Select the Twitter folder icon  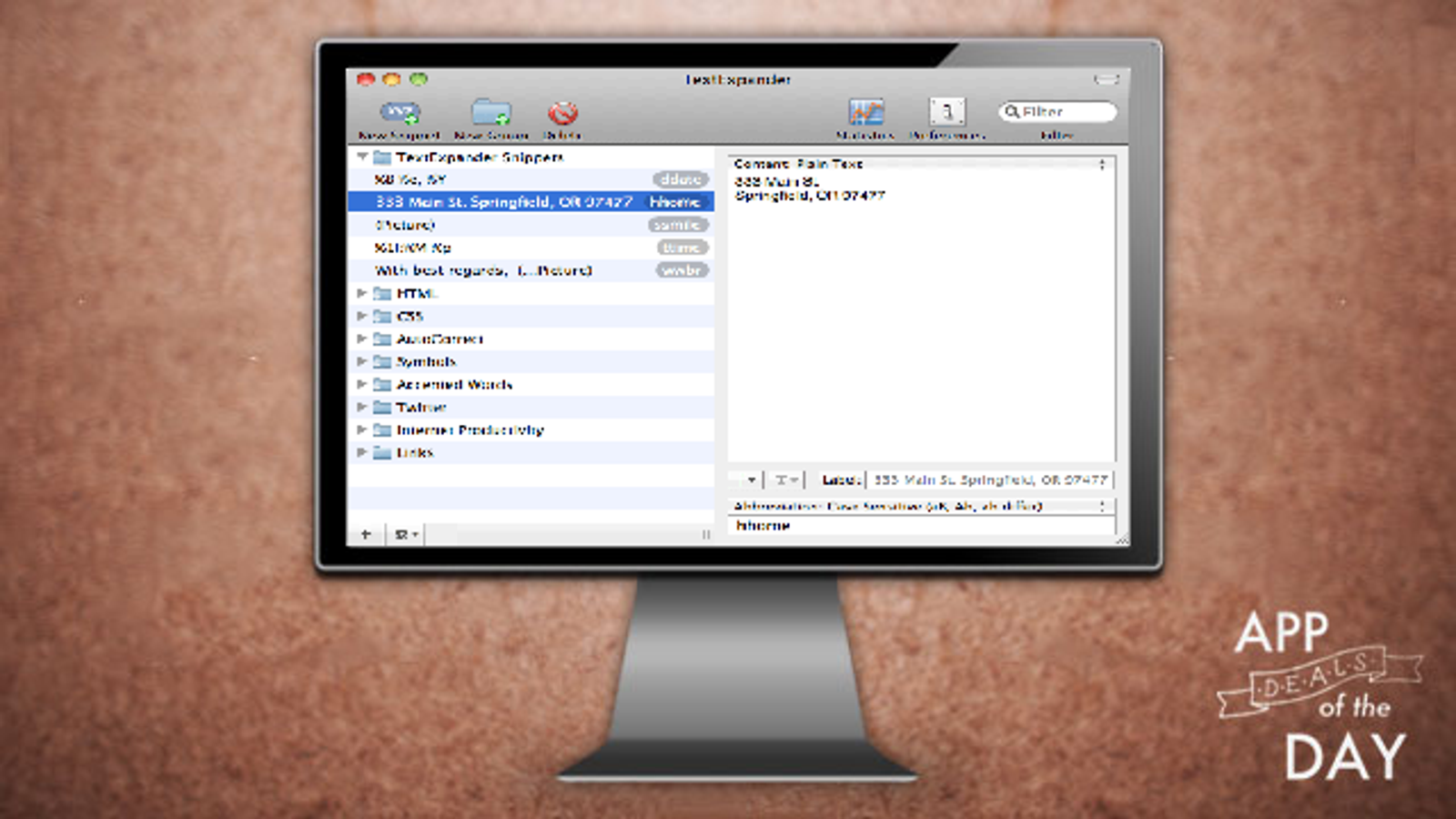[x=382, y=407]
